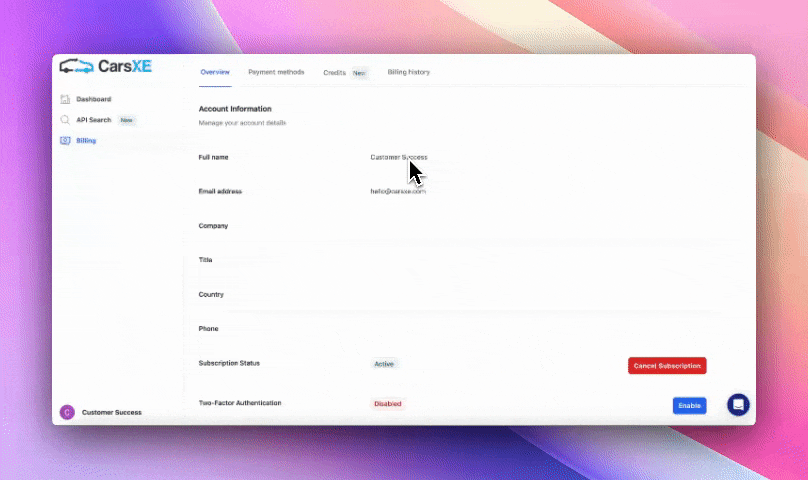Click the helo@carsxe.com email address value

398,191
